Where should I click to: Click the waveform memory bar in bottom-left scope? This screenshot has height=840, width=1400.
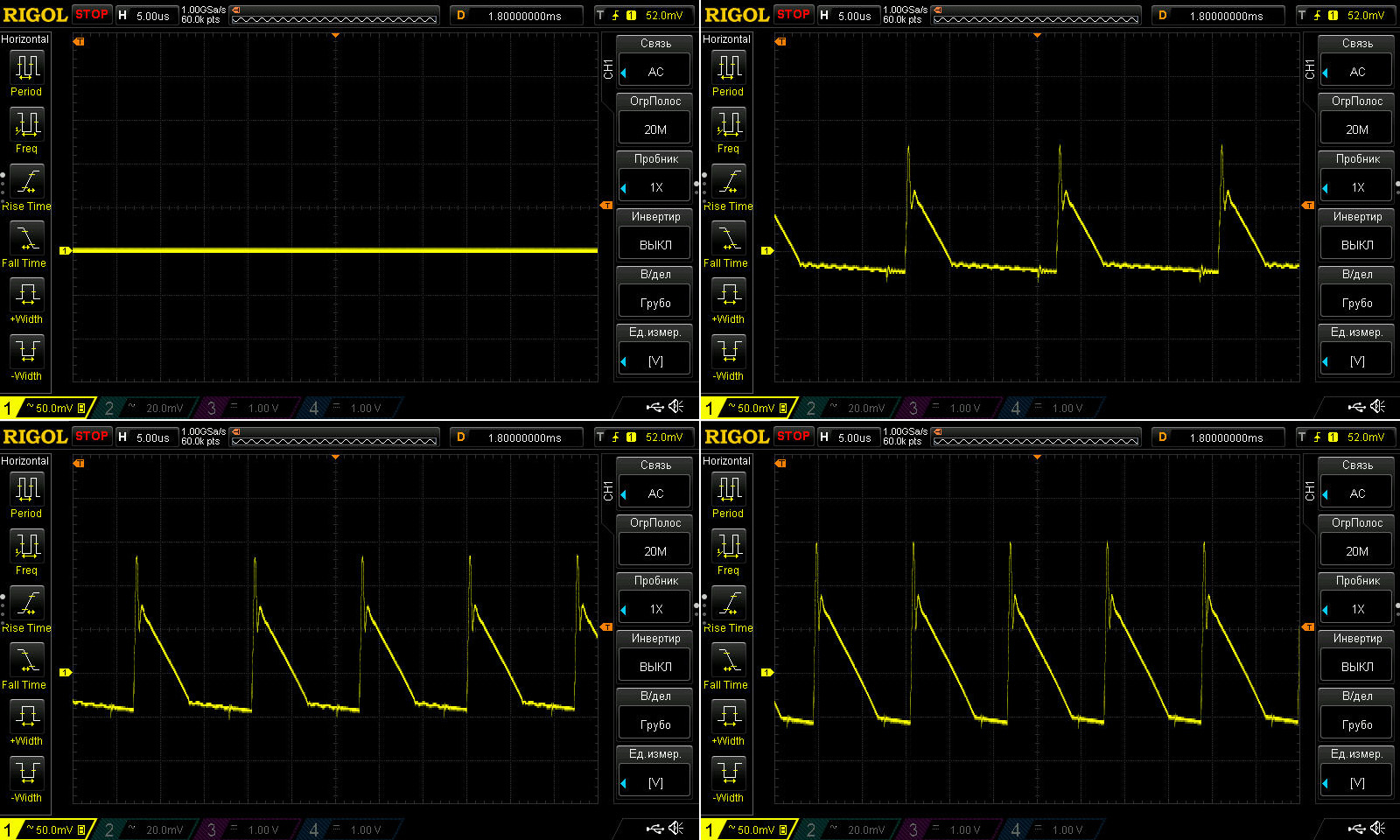334,438
